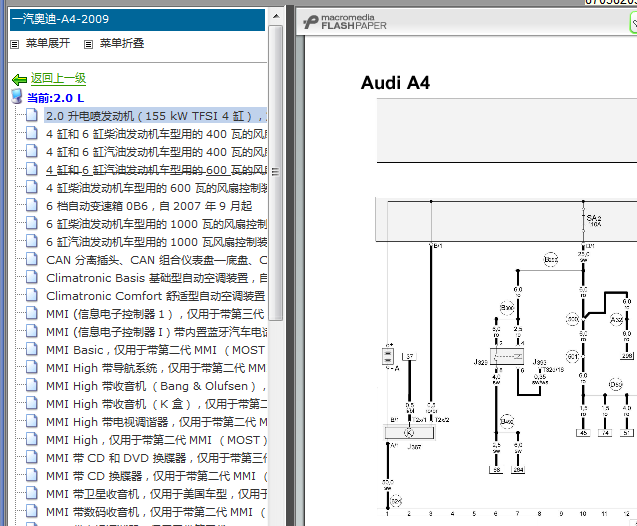Open 6 缸柴油发动机车型用的 1000 瓦 item
Screen dimensions: 637x526
(x=156, y=224)
